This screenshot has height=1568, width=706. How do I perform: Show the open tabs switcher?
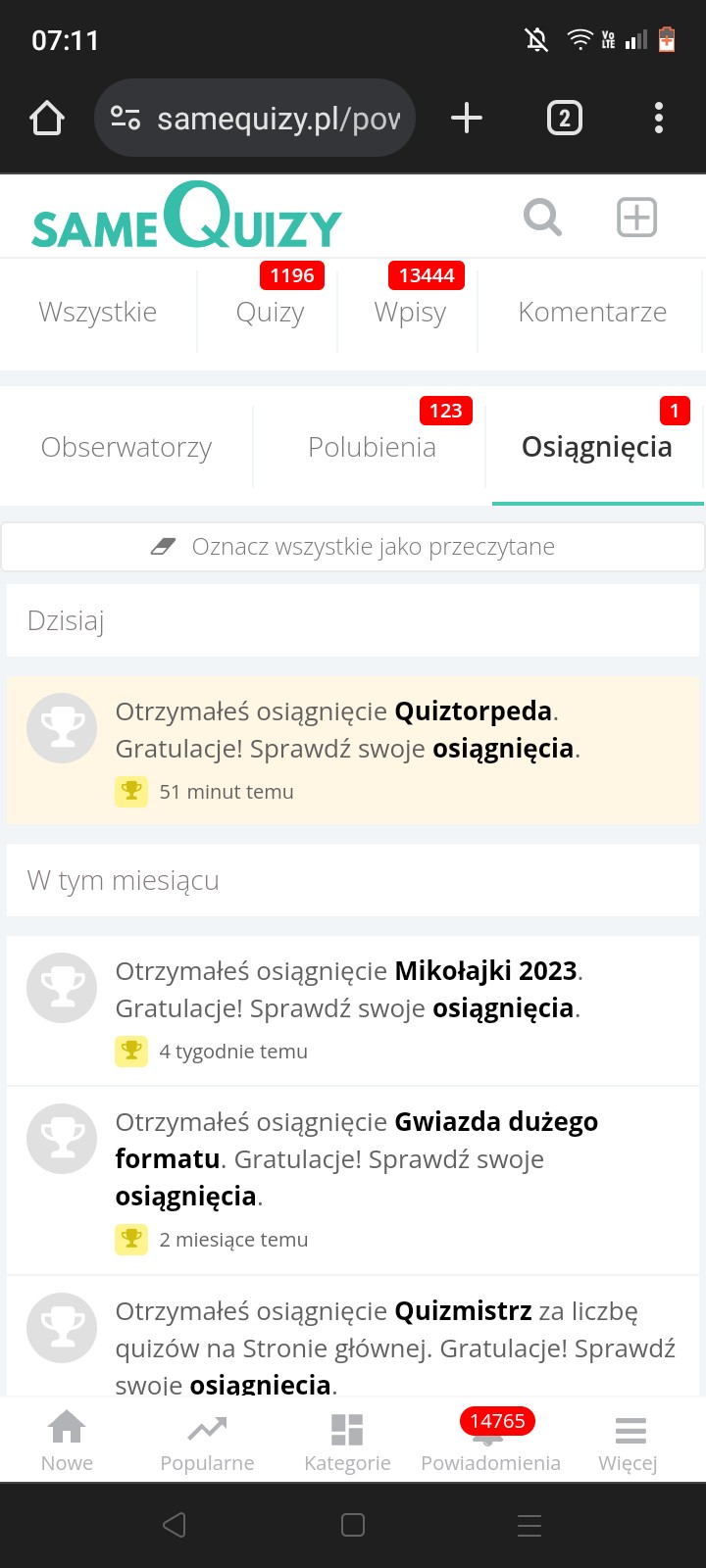coord(564,119)
